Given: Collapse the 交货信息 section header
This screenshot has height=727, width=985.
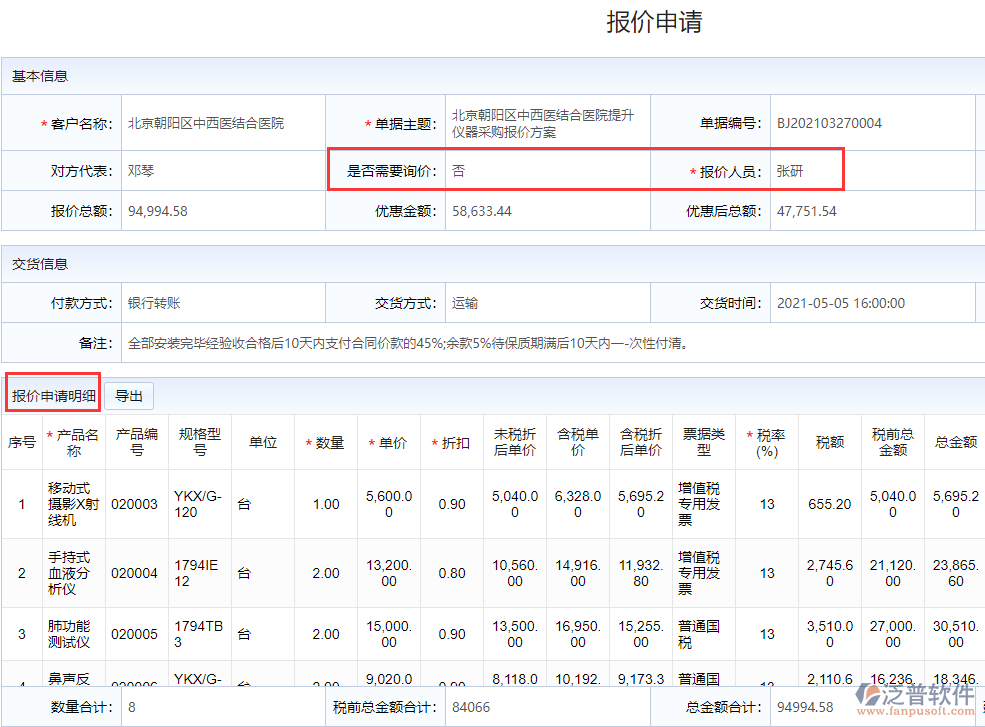Looking at the screenshot, I should coord(37,263).
